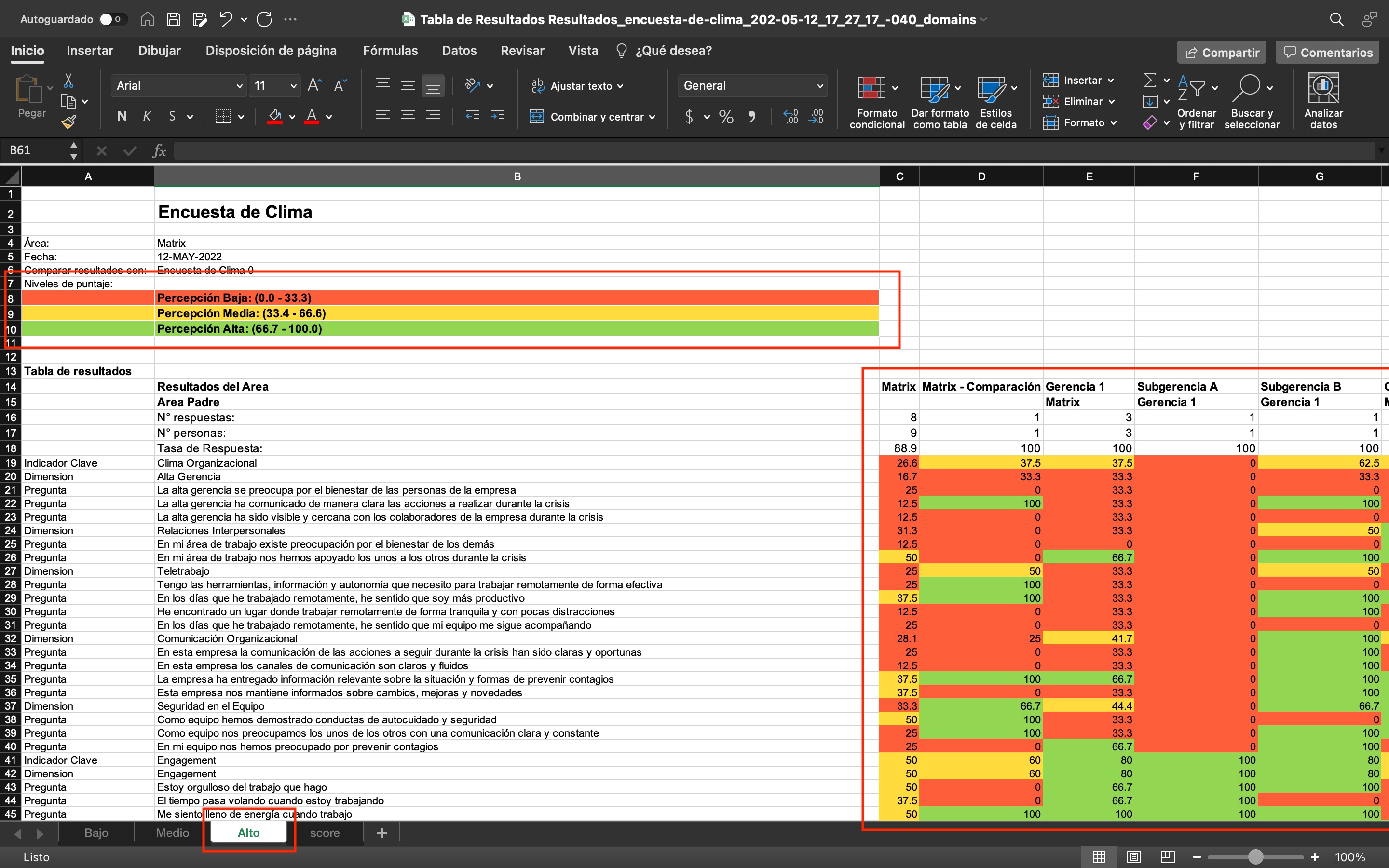
Task: Center text horizontally
Action: (408, 117)
